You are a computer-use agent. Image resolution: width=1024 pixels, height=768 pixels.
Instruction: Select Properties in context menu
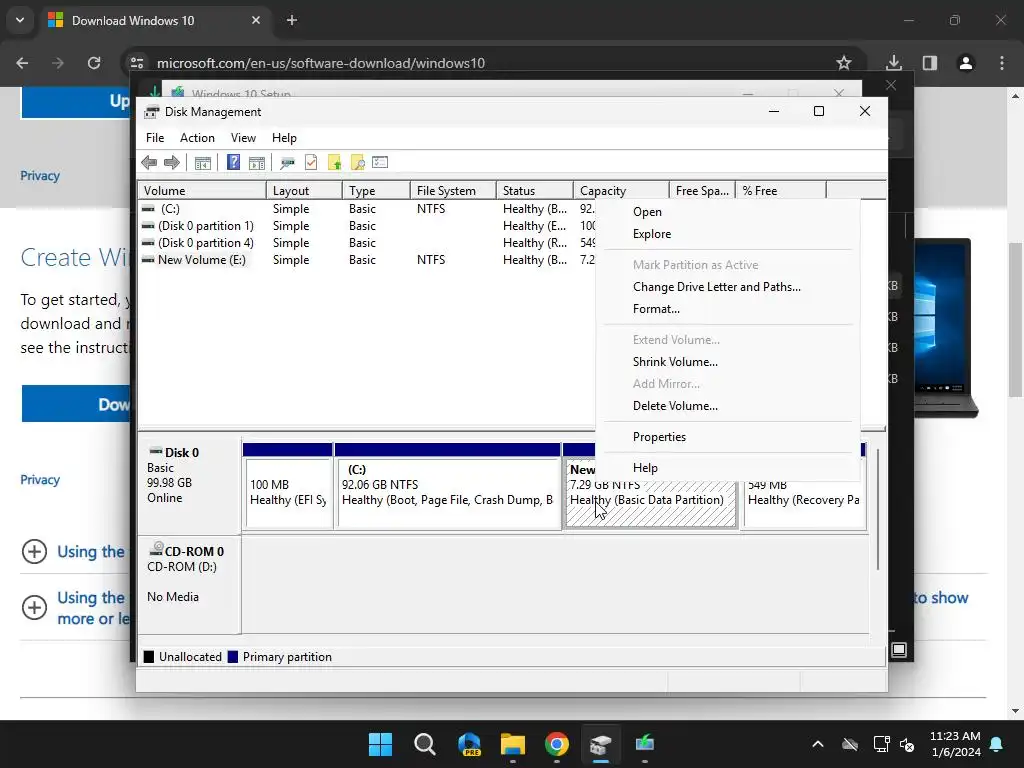[x=728, y=437]
